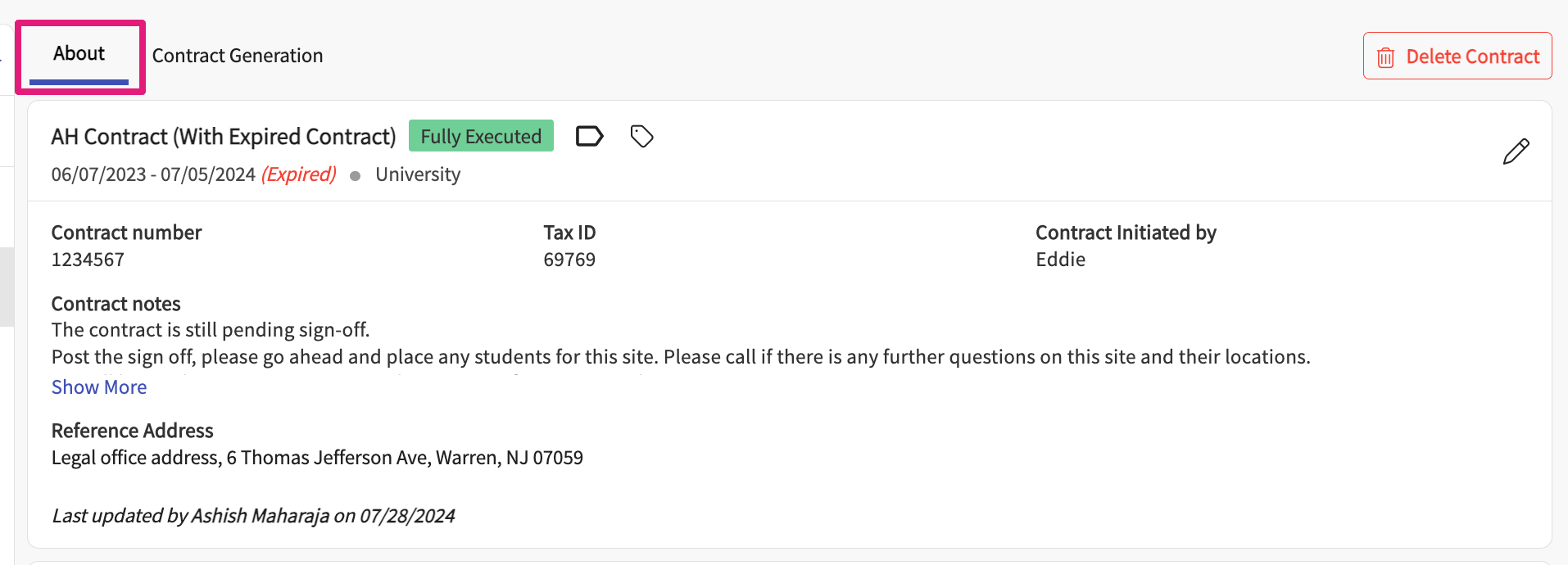Screen dimensions: 1568x565
Task: Expand notes with Show More
Action: (x=99, y=387)
